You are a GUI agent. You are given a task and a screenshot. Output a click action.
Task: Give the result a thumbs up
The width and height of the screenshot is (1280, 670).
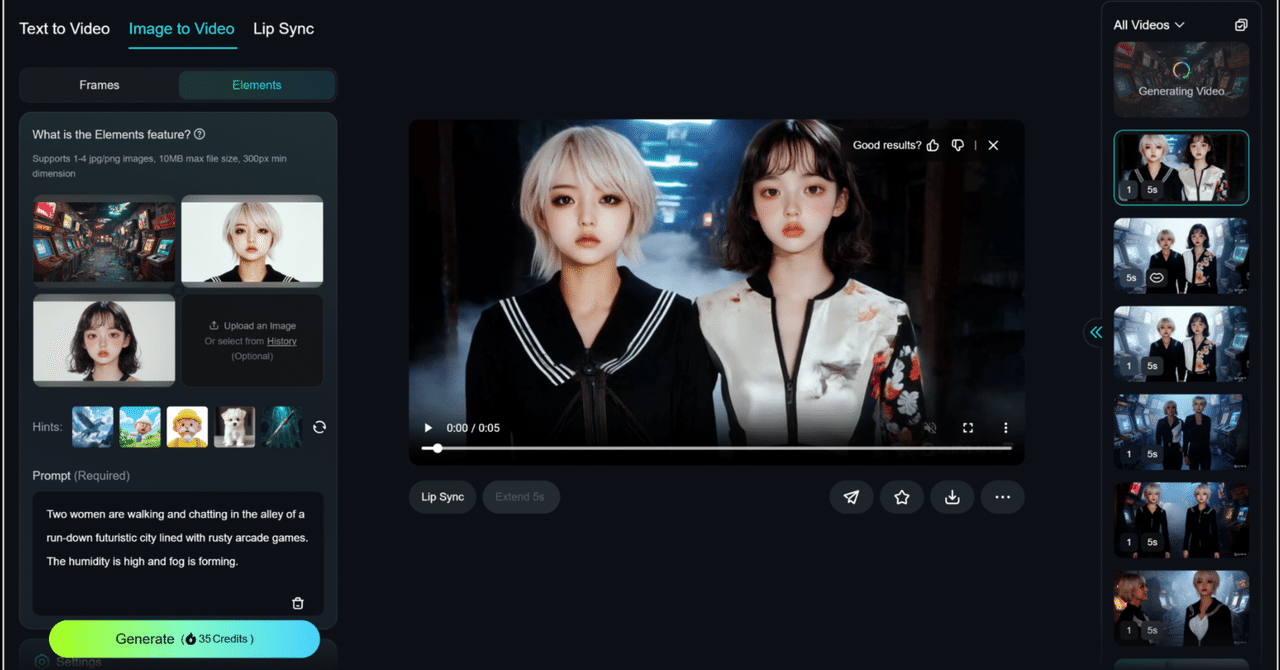[932, 145]
